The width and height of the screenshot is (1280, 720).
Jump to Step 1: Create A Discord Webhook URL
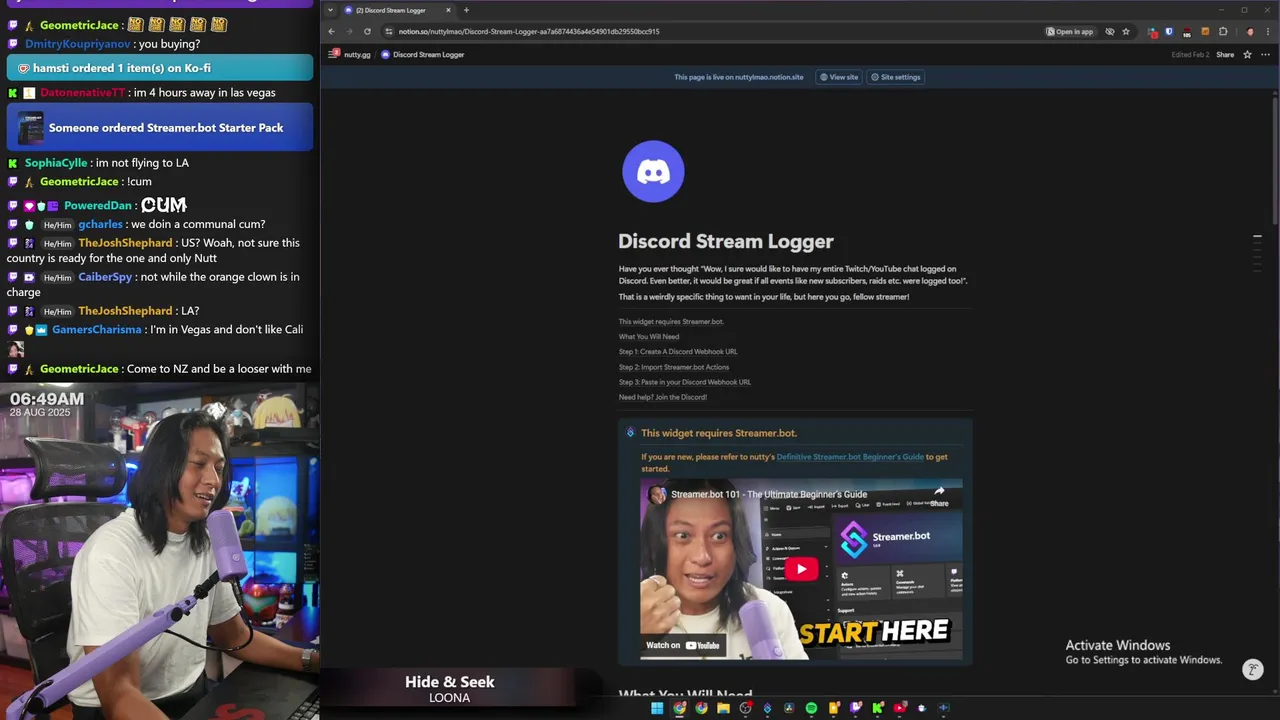(678, 352)
